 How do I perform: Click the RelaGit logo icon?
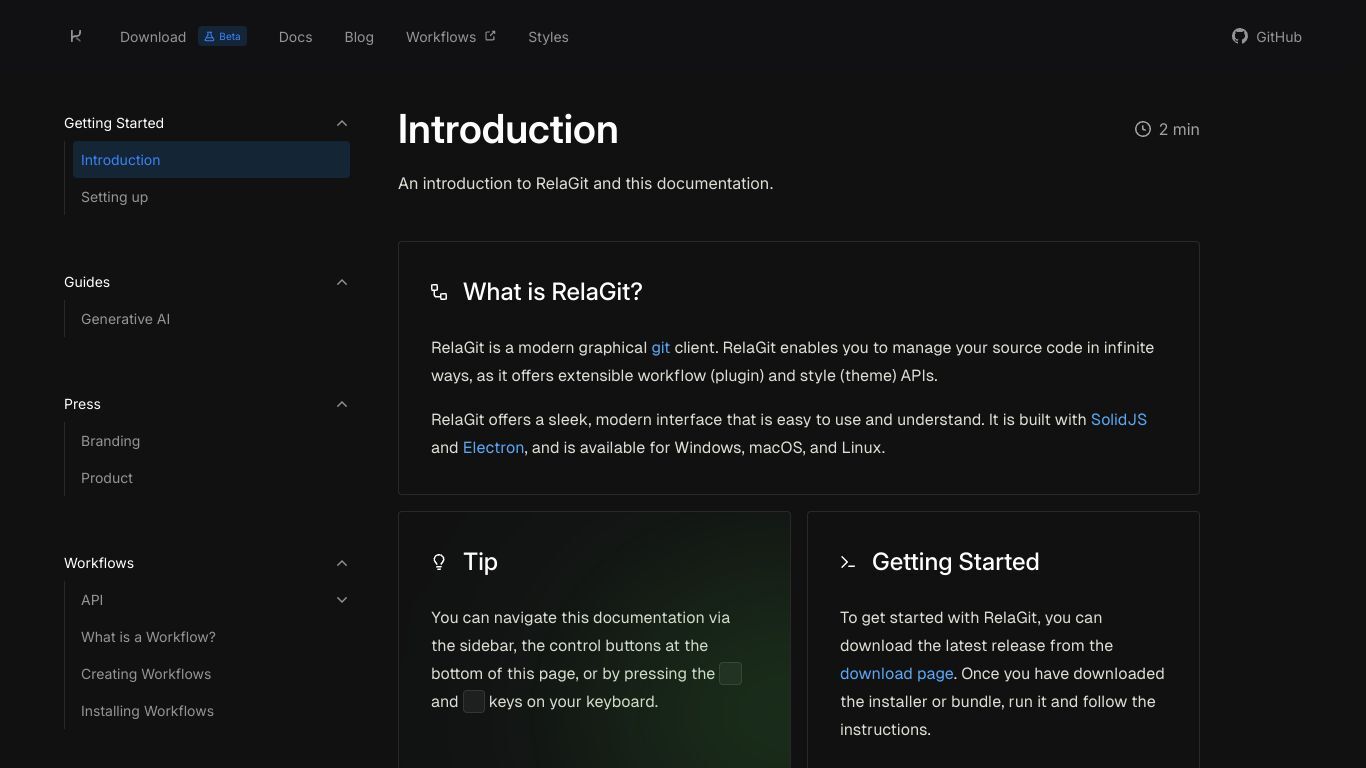click(76, 36)
